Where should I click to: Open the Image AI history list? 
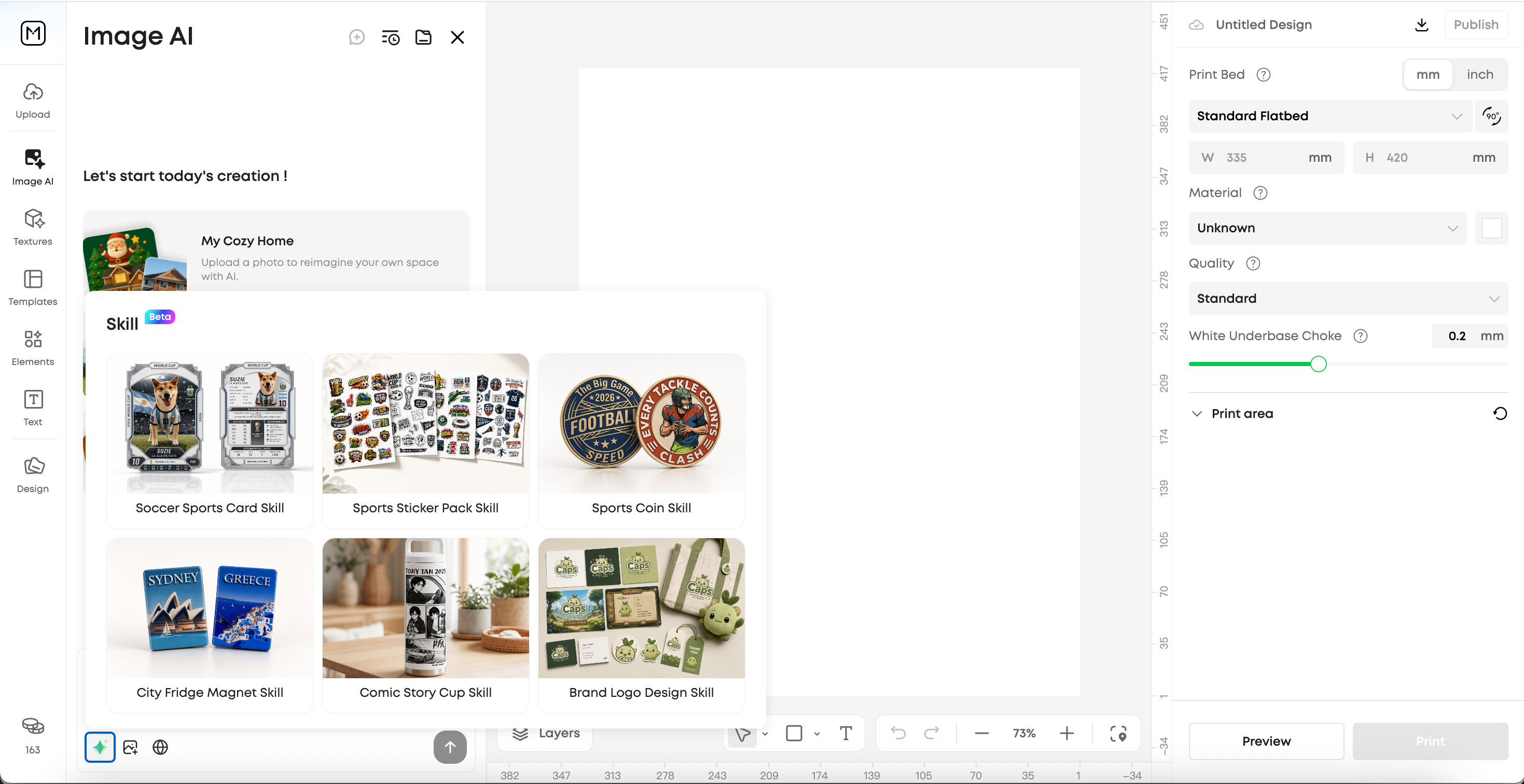[x=391, y=37]
